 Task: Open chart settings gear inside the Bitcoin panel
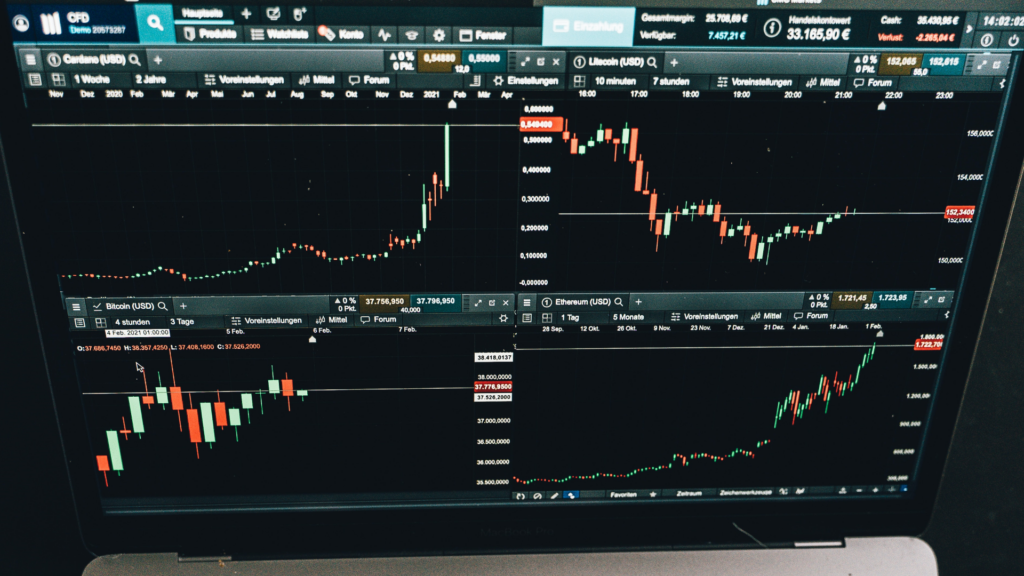coord(504,320)
